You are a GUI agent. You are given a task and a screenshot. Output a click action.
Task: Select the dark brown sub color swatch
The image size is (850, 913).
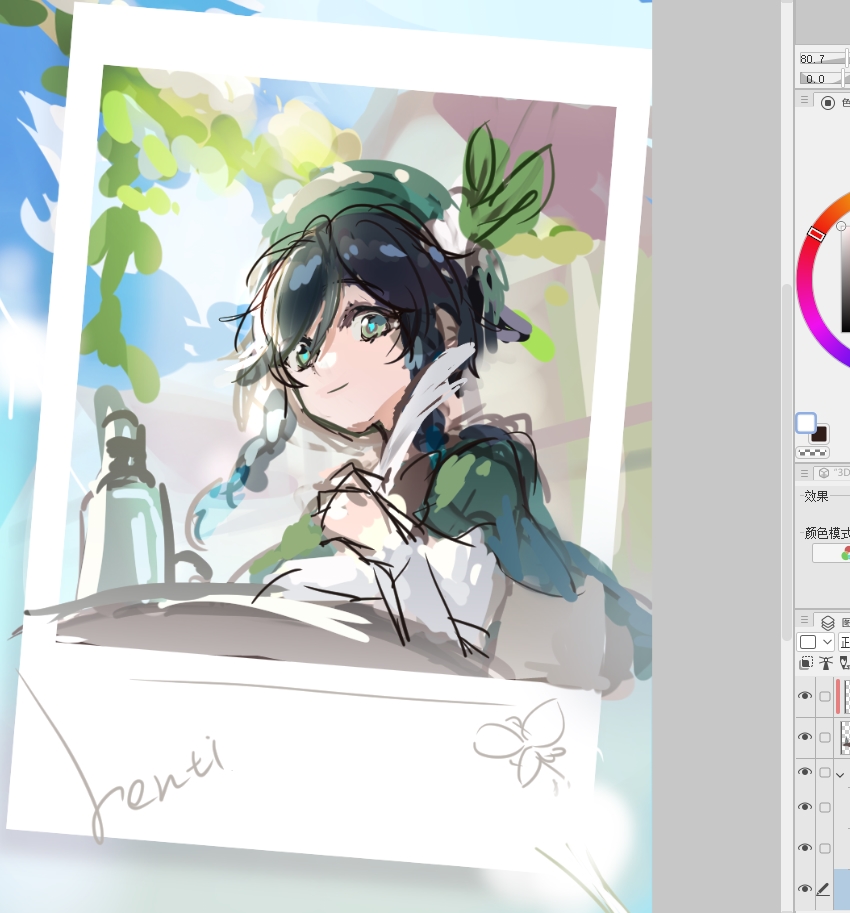821,434
